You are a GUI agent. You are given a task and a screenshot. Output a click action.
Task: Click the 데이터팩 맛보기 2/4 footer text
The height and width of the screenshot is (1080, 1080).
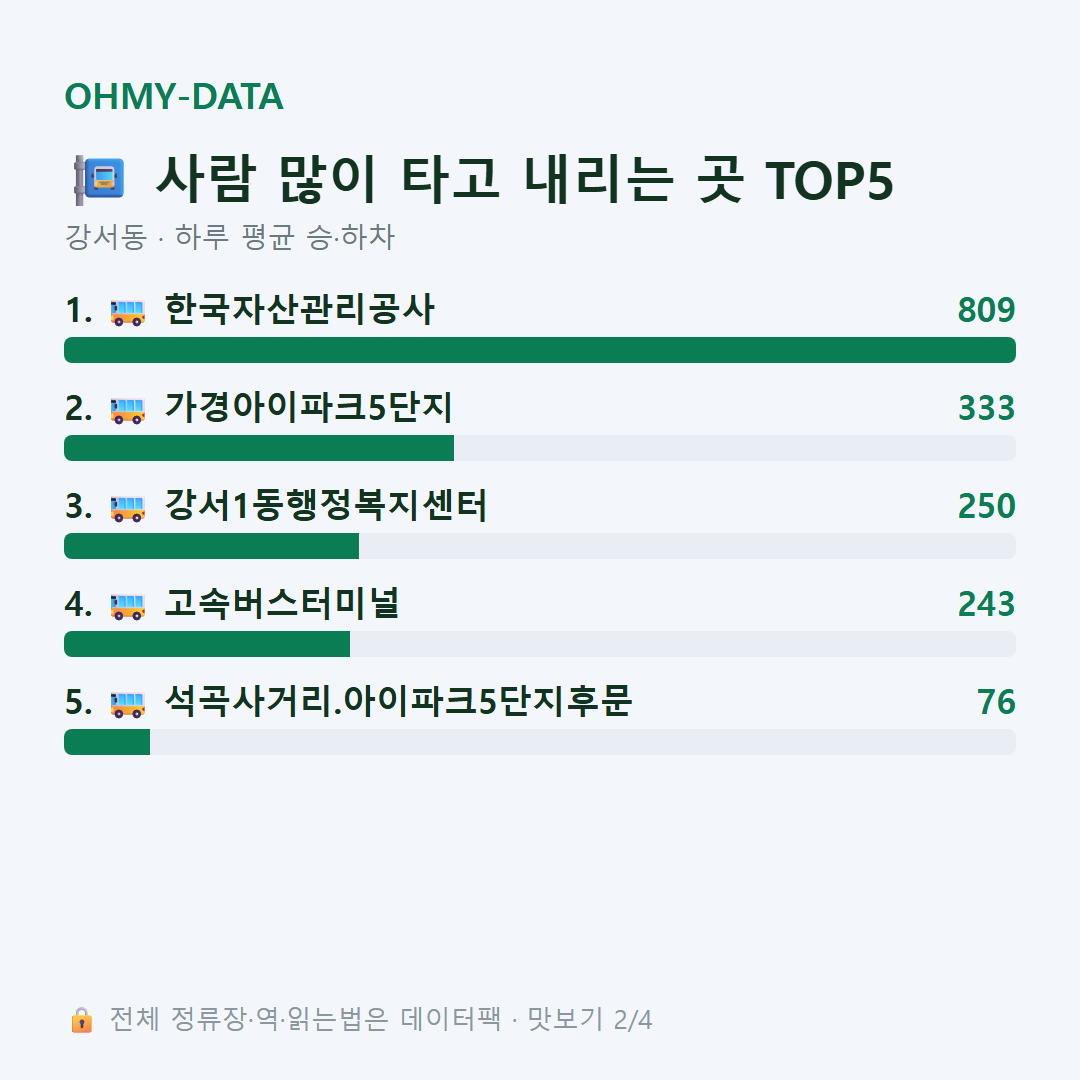(526, 1019)
